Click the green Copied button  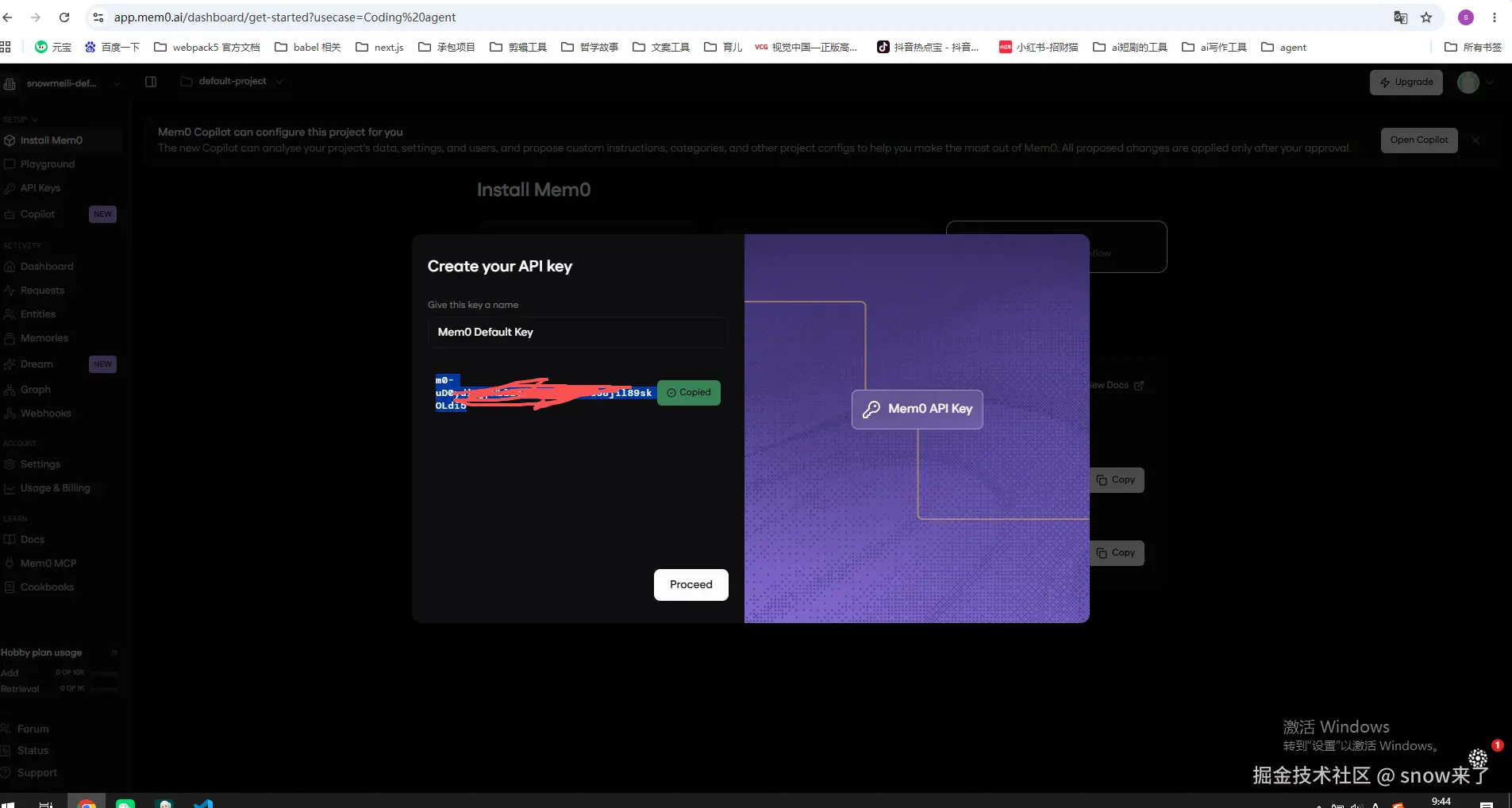(x=688, y=393)
